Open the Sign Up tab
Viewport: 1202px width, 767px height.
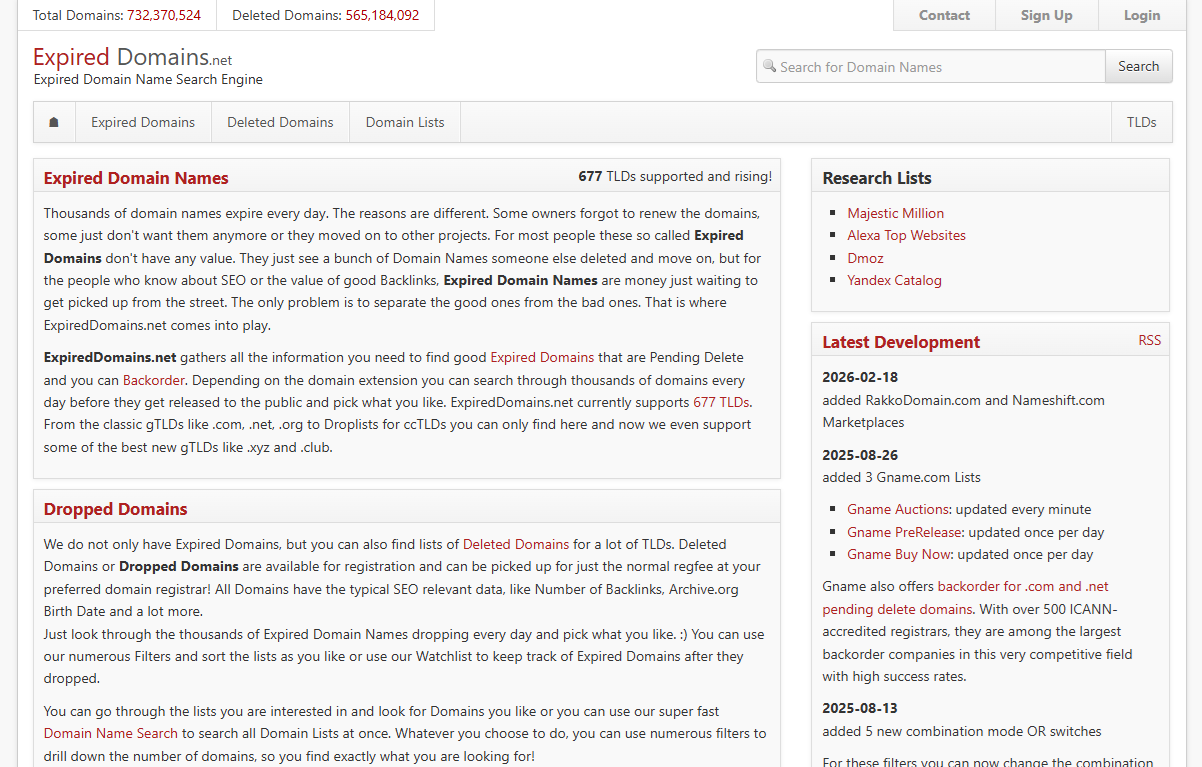pos(1046,15)
